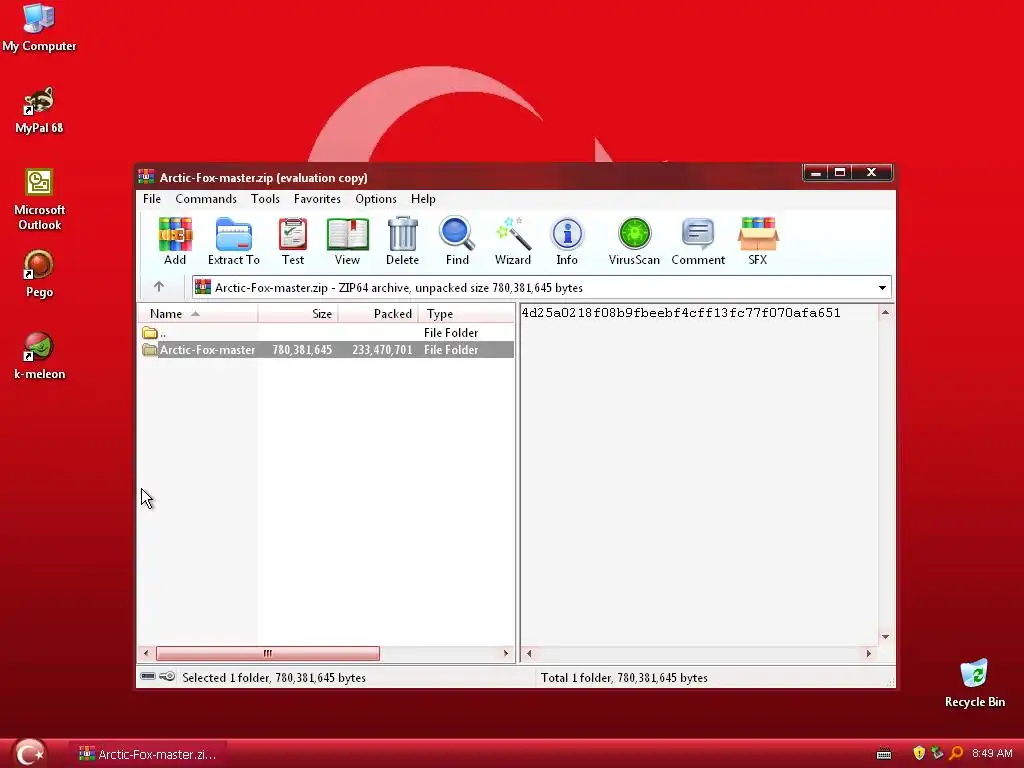The image size is (1024, 768).
Task: Minimize the WinRAR window
Action: pyautogui.click(x=815, y=172)
